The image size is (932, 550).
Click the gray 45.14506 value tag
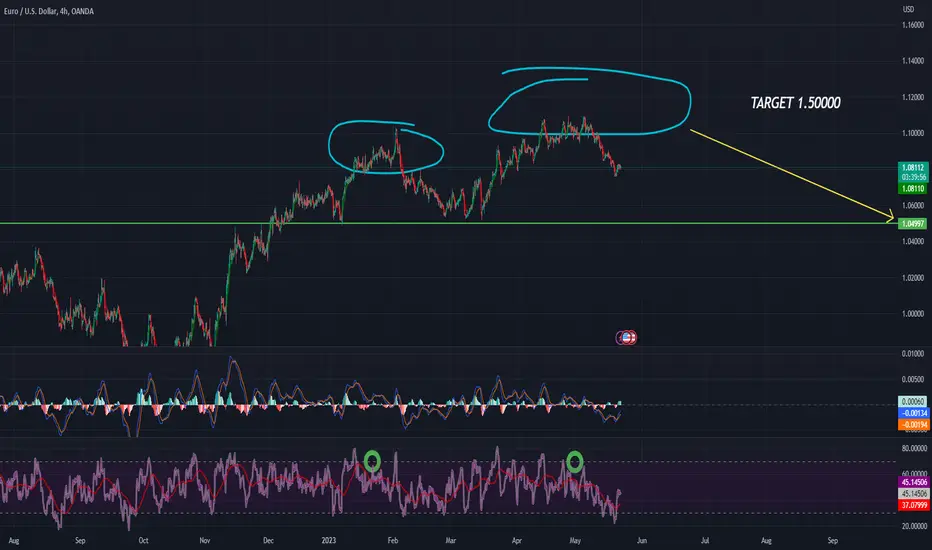click(x=913, y=494)
